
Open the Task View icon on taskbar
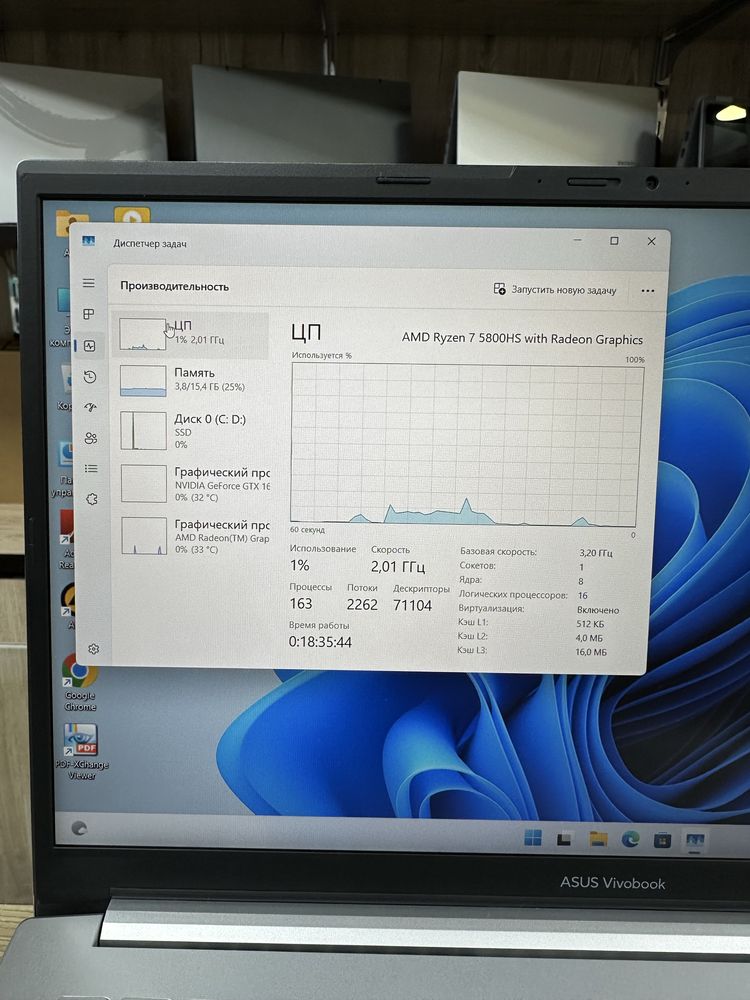[x=564, y=839]
